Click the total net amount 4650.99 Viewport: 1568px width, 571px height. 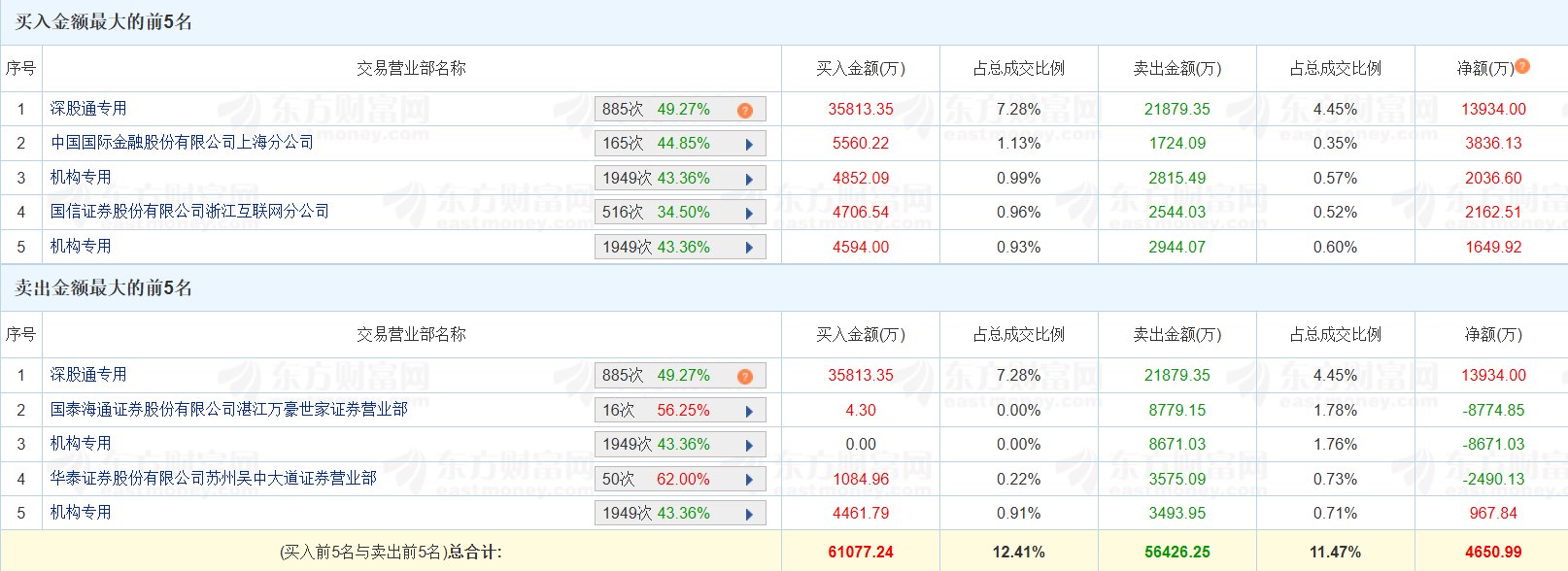[1492, 552]
